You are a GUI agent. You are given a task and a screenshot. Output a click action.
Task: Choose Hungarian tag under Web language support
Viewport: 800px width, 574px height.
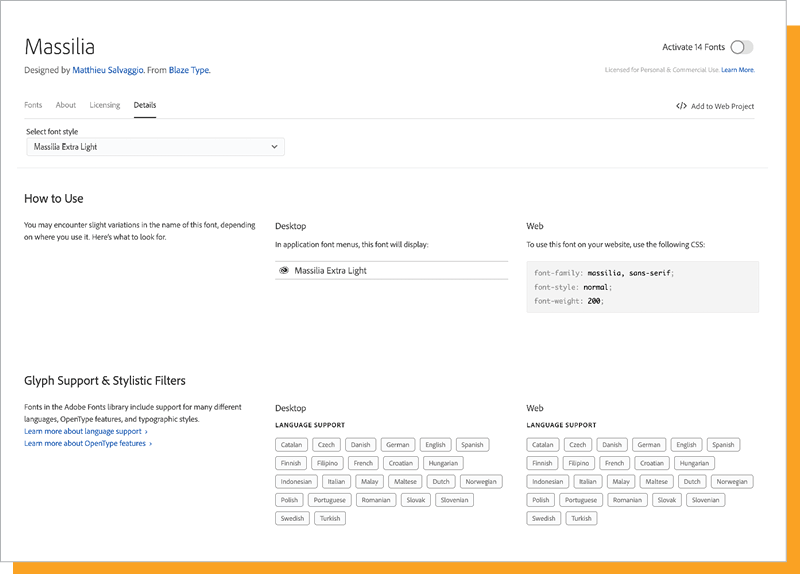tap(694, 463)
